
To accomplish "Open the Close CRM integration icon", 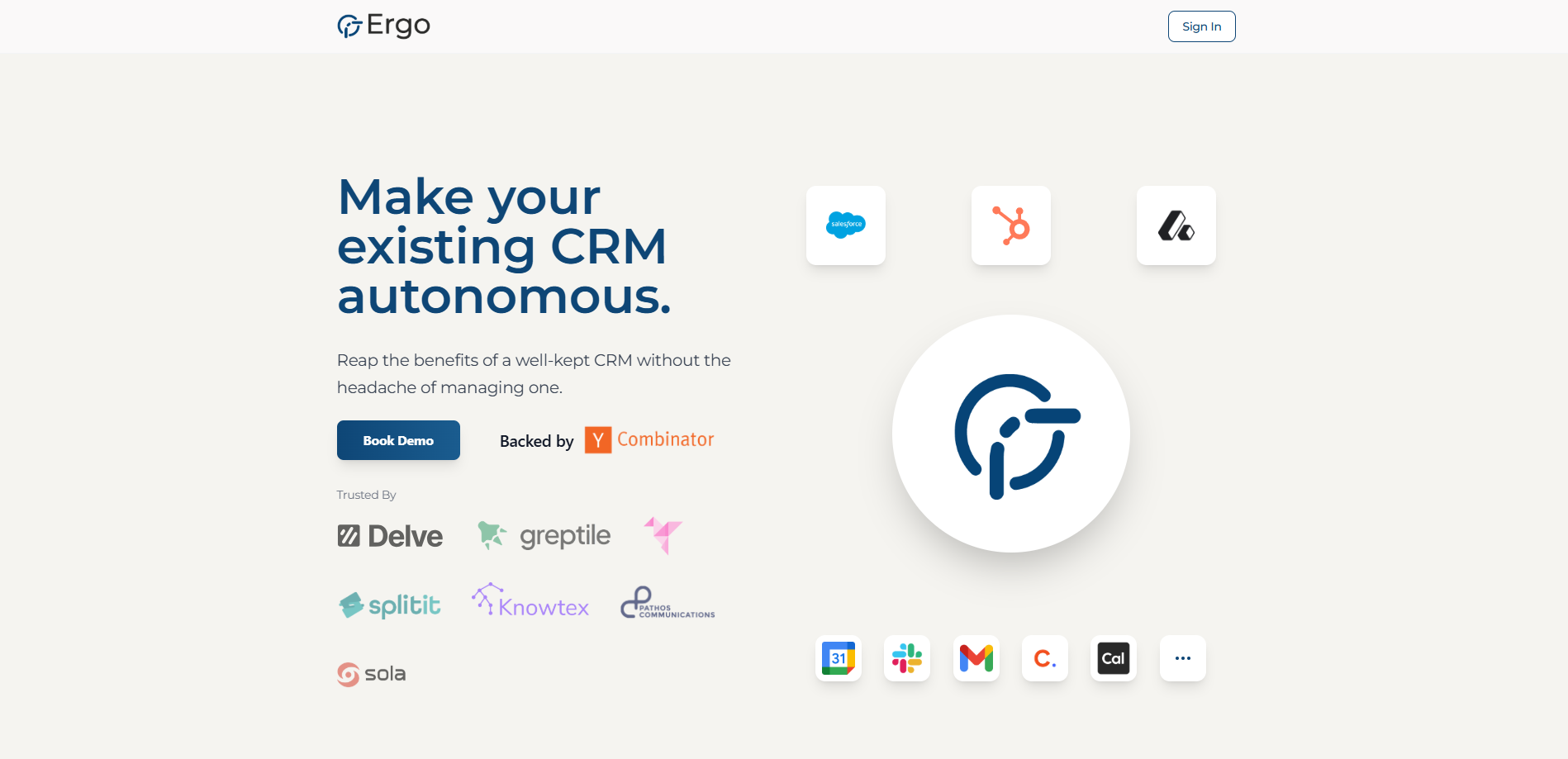I will 1044,658.
